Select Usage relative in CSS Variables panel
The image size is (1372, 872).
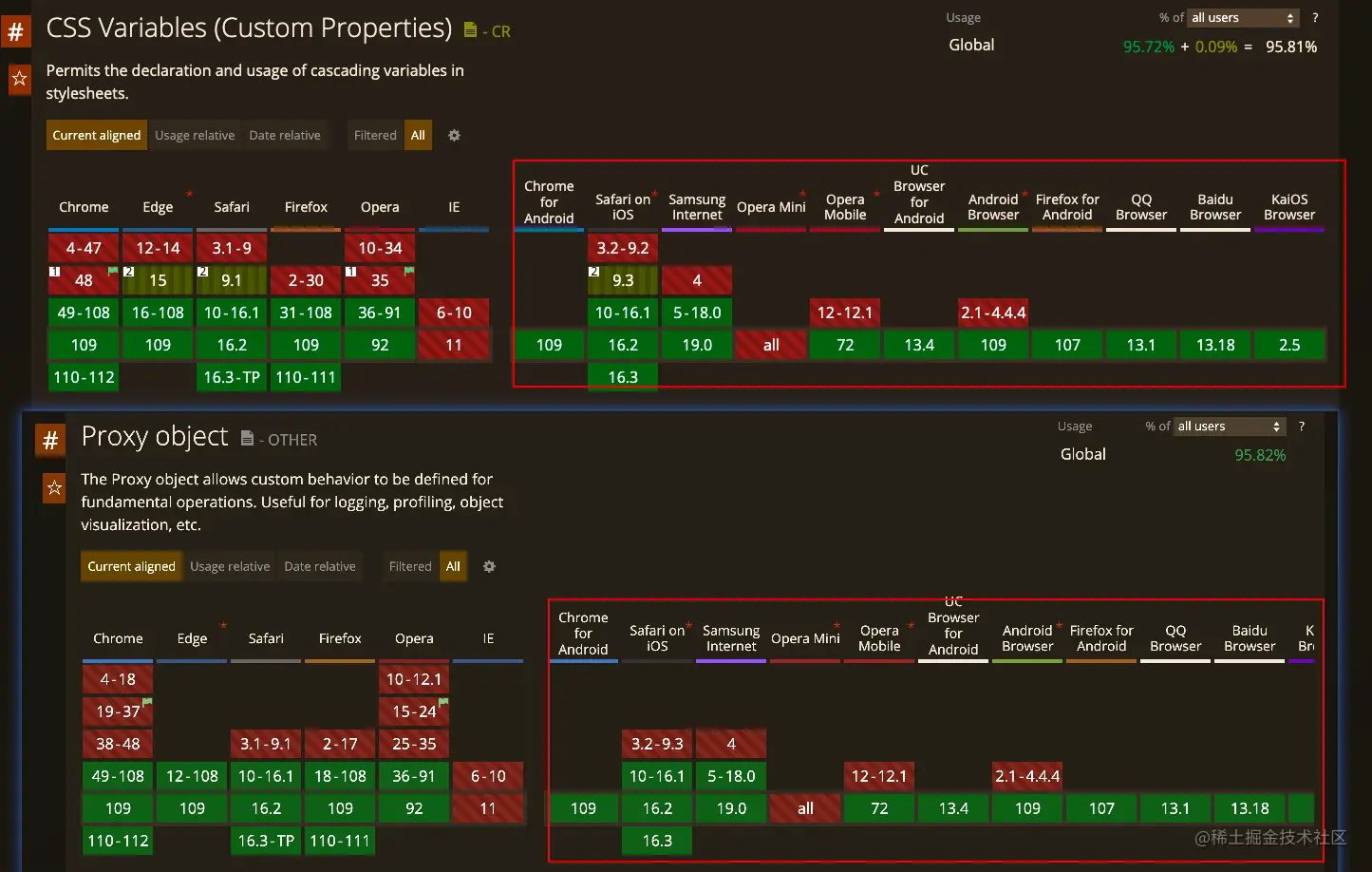tap(195, 135)
